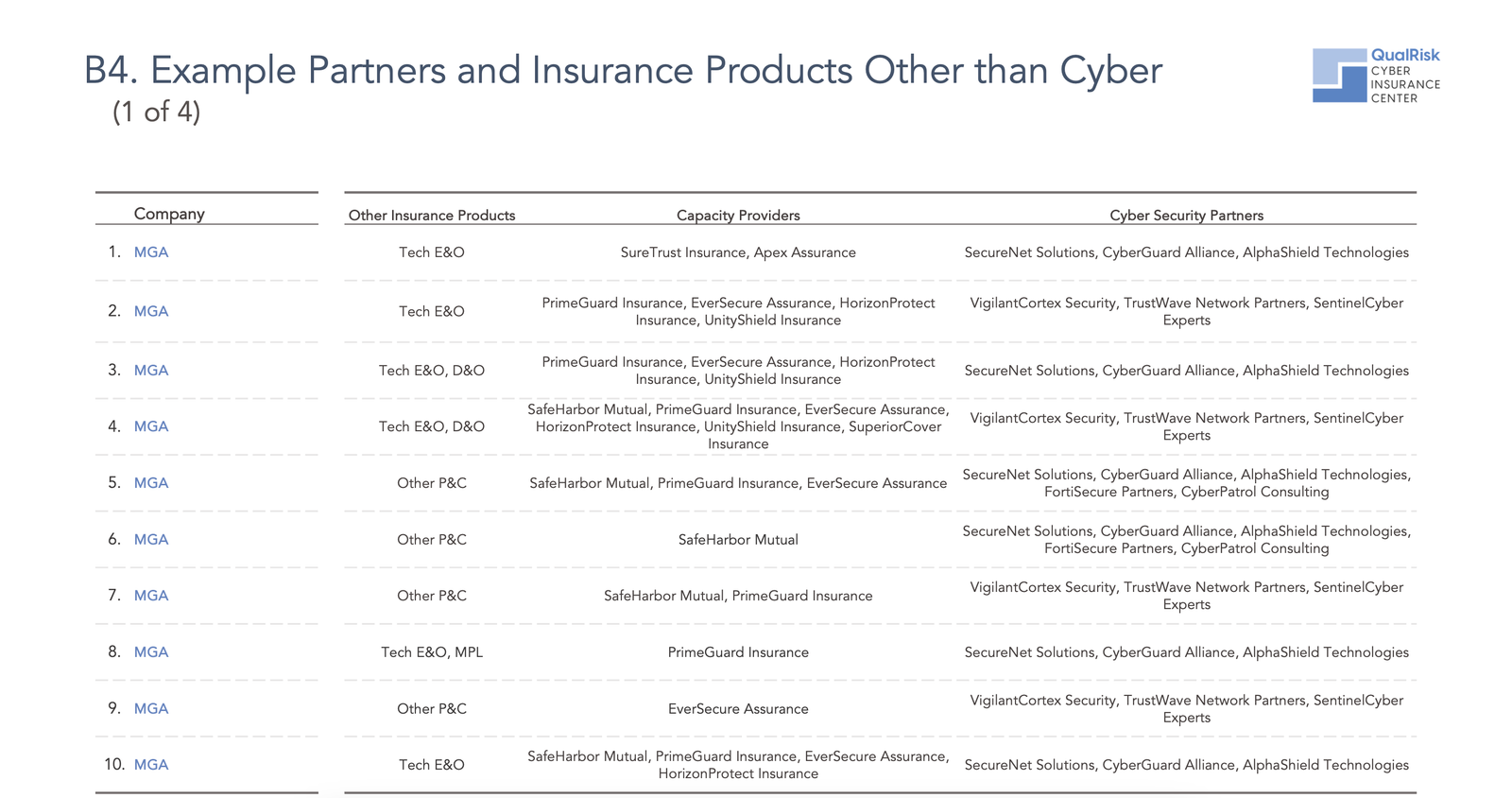Select row 9's "EverSecure Assurance" capacity provider cell
The height and width of the screenshot is (798, 1512).
738,709
